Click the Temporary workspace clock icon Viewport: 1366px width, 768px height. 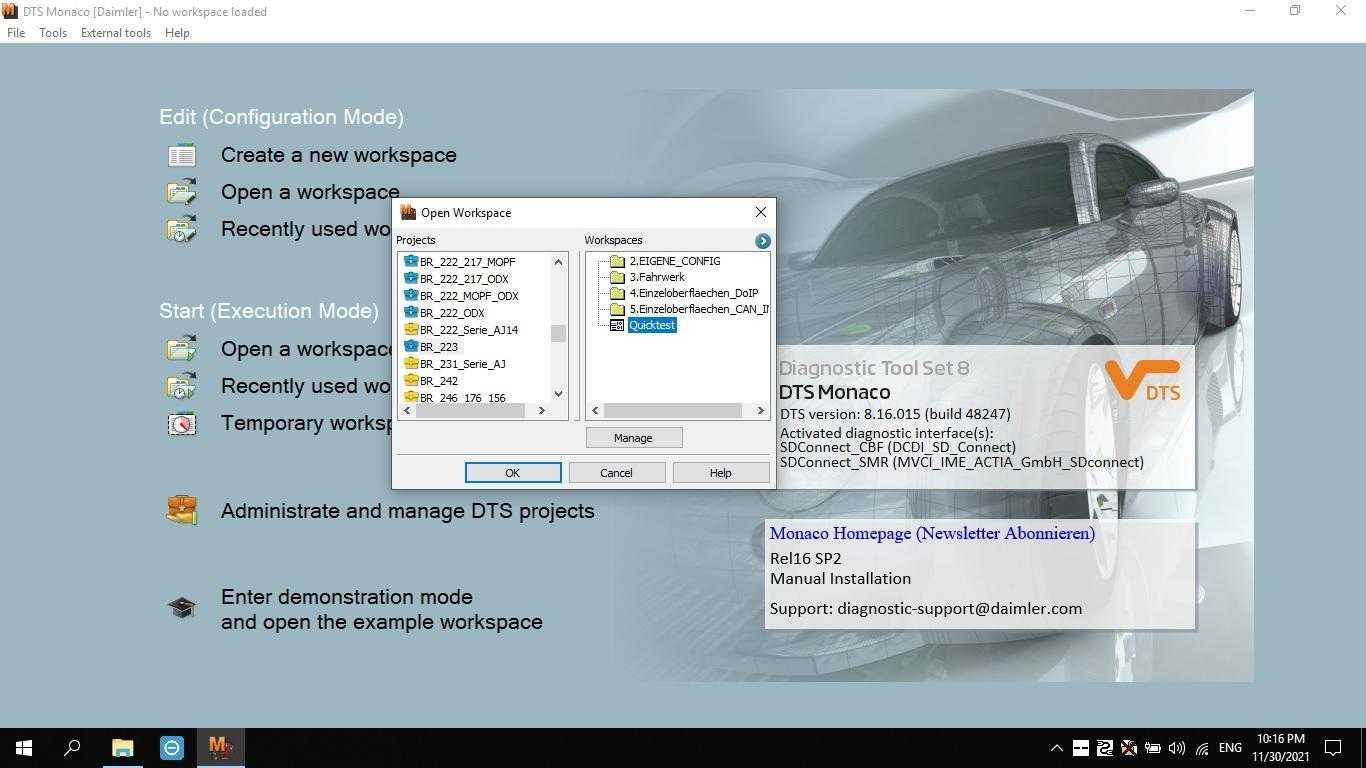182,423
